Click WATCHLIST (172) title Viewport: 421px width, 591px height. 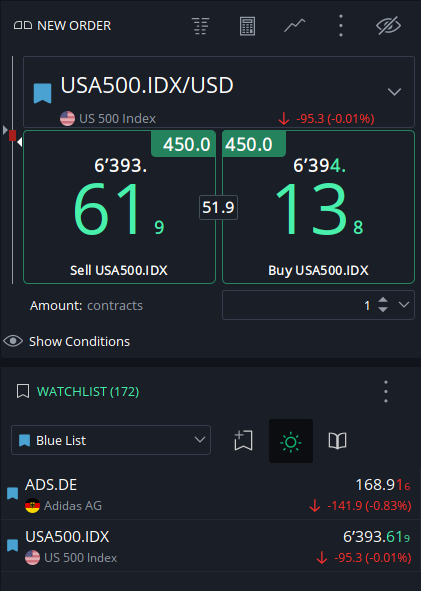[x=88, y=392]
